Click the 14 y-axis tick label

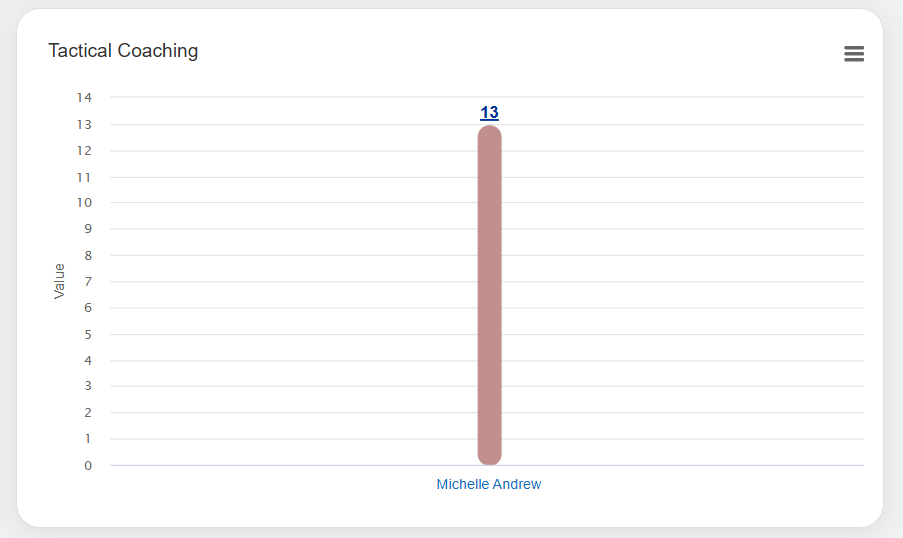pos(84,98)
